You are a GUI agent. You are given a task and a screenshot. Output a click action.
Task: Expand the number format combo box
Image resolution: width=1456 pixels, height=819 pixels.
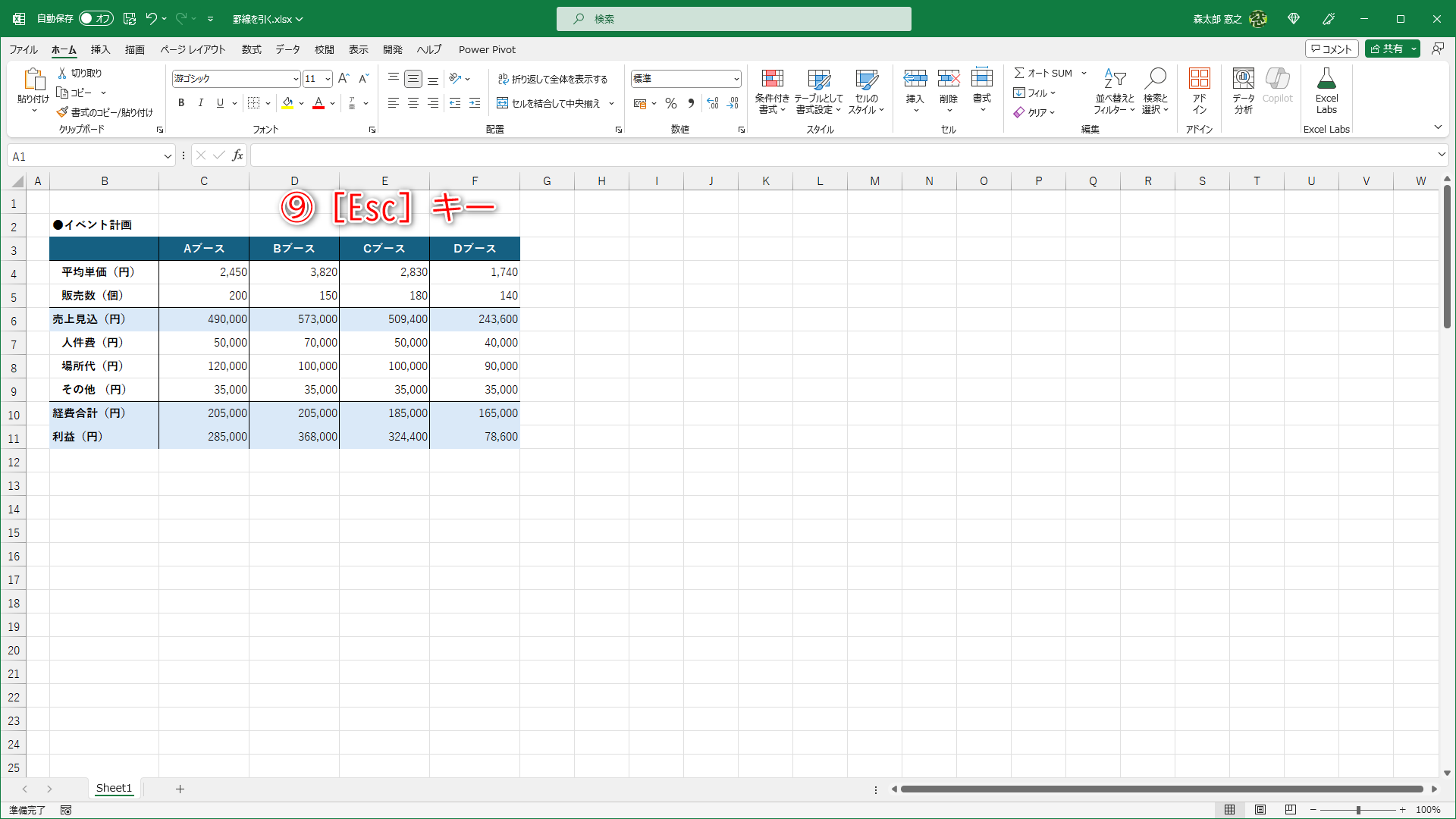coord(736,79)
